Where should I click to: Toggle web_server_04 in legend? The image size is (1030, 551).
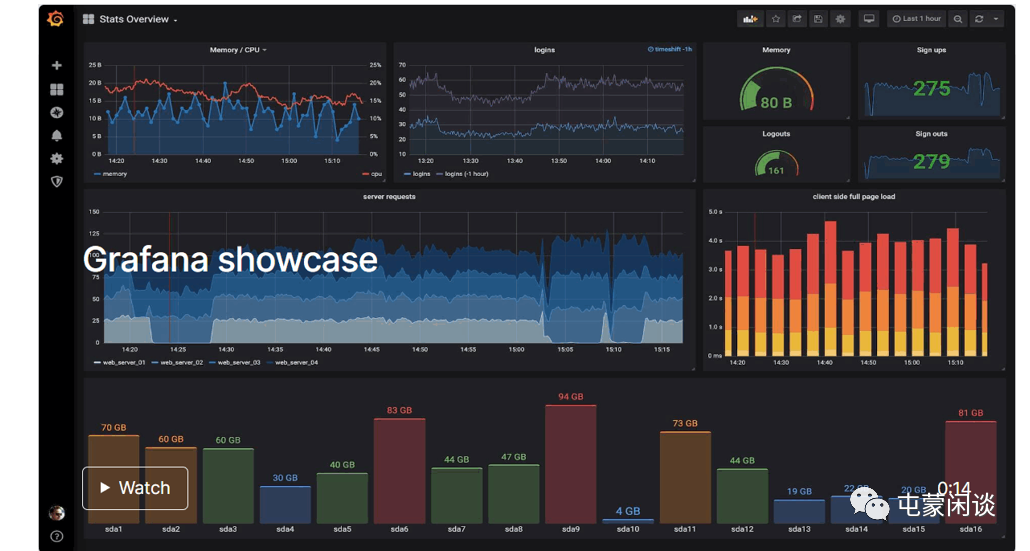292,363
